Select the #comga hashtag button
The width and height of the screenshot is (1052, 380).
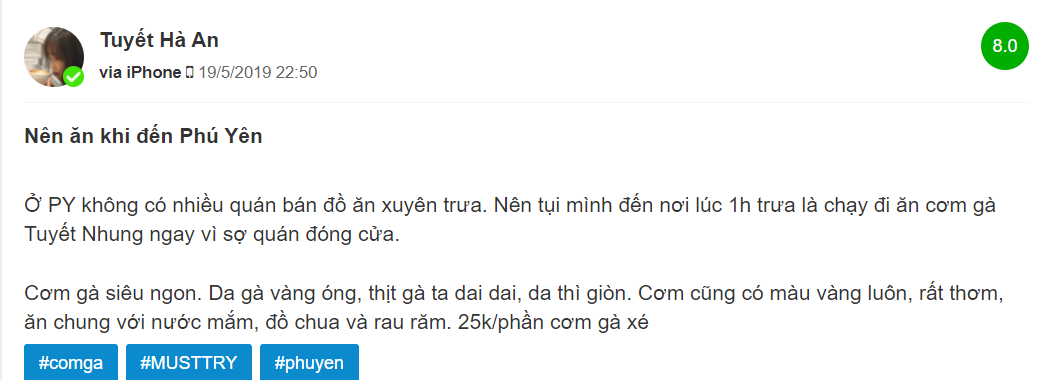(71, 363)
